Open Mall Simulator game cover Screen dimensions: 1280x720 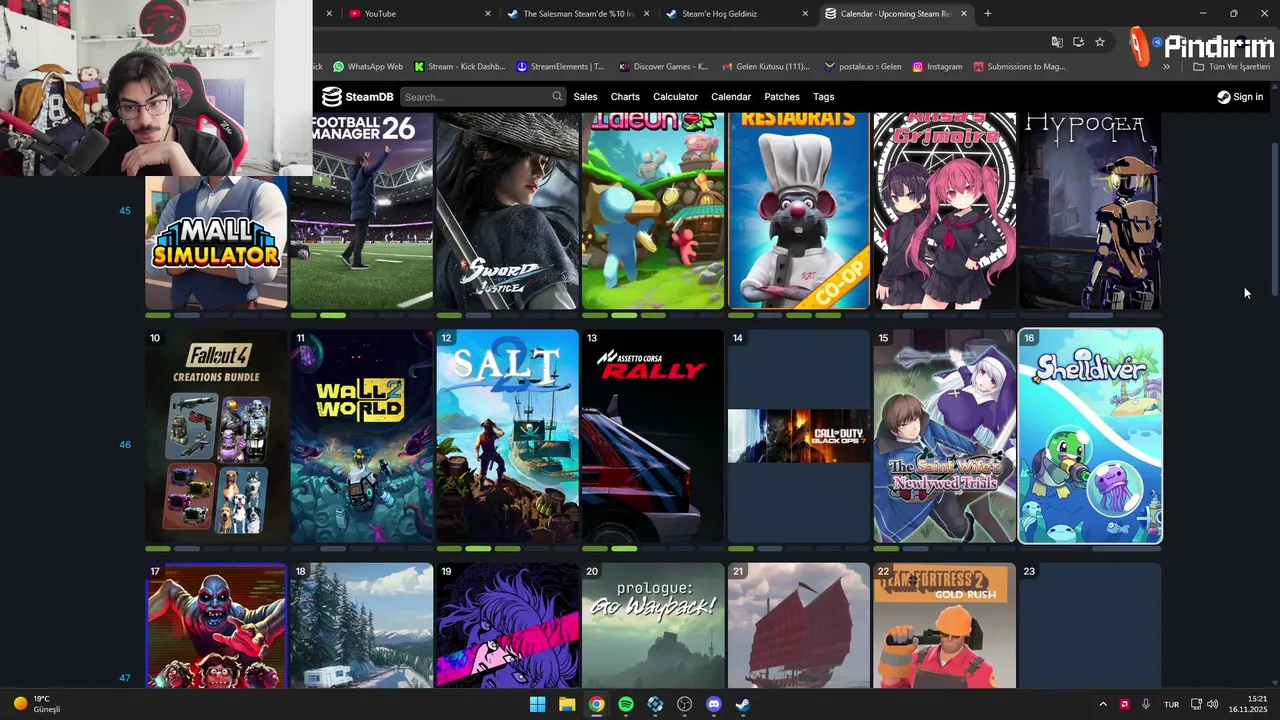tap(216, 243)
